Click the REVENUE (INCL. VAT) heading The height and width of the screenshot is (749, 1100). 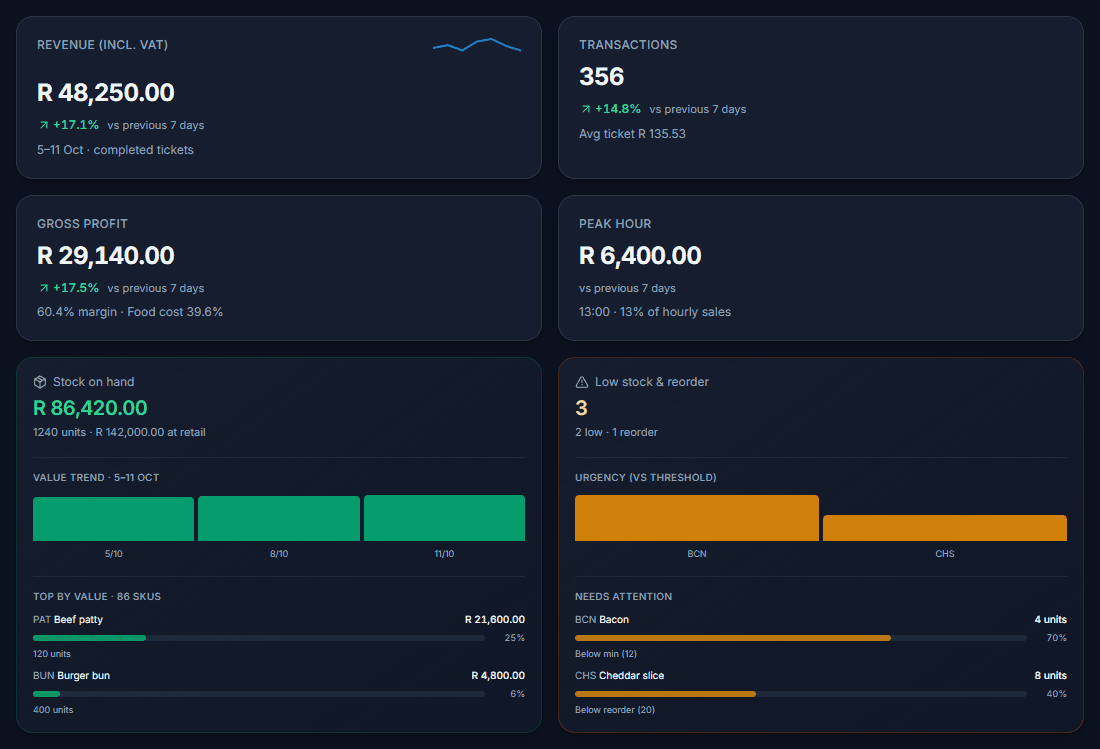(102, 45)
